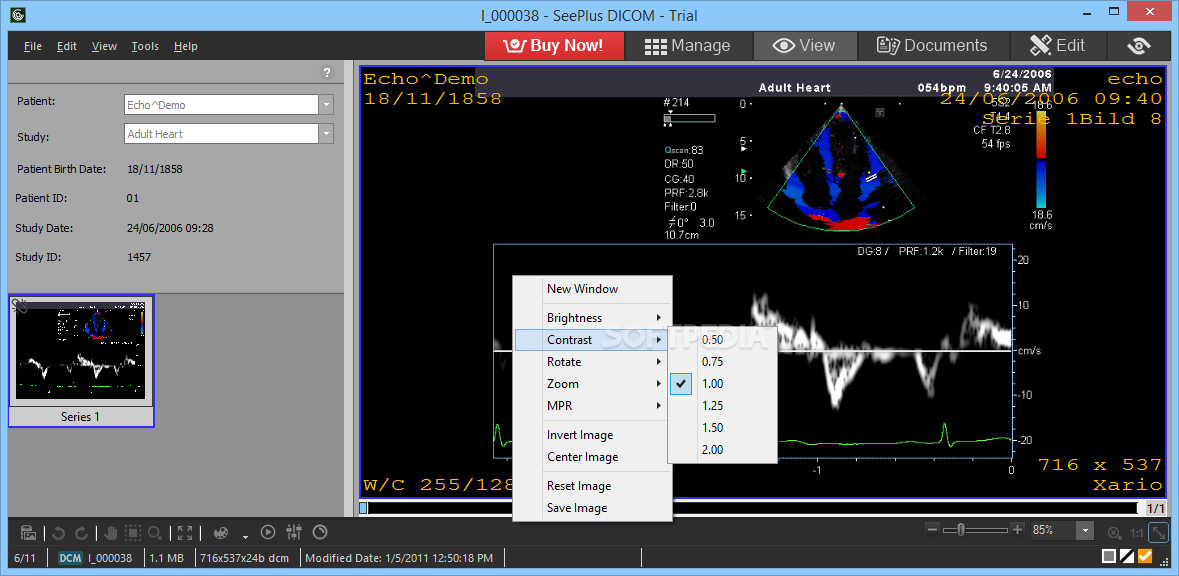The width and height of the screenshot is (1179, 576).
Task: Open the small arrow beside the palette icon
Action: click(x=245, y=536)
